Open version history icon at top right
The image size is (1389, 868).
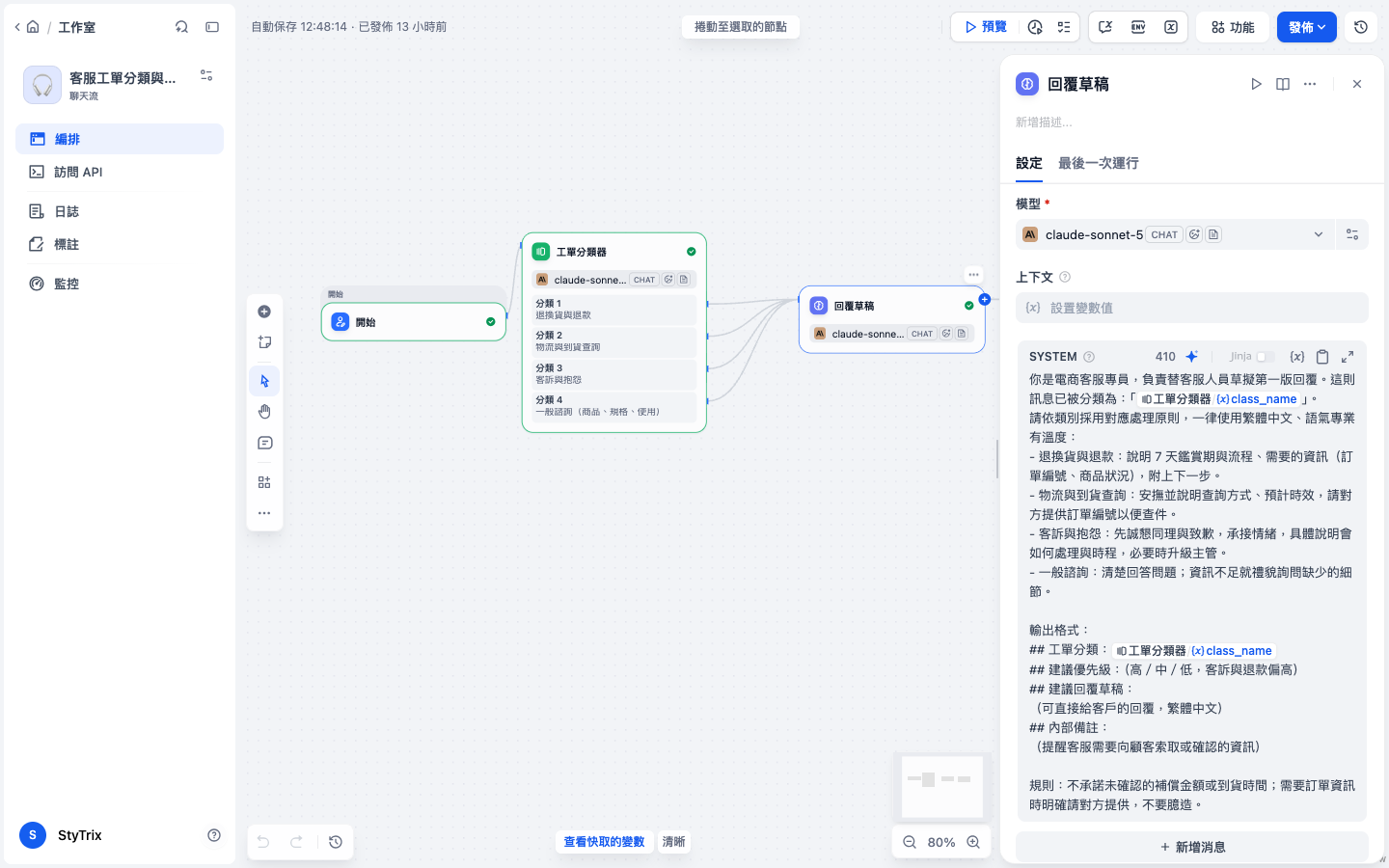(1361, 27)
